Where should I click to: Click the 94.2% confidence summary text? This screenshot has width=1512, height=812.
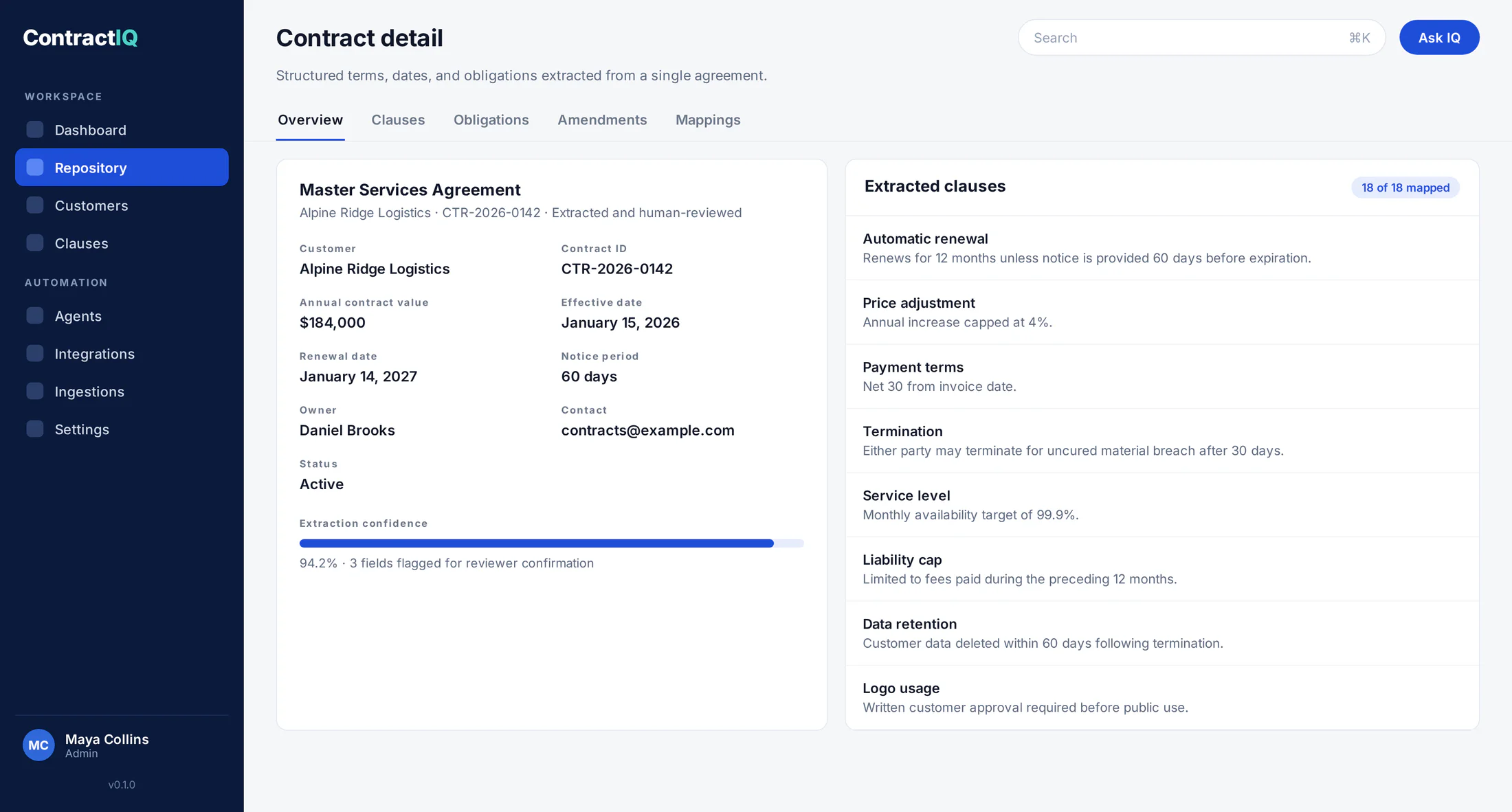click(446, 563)
